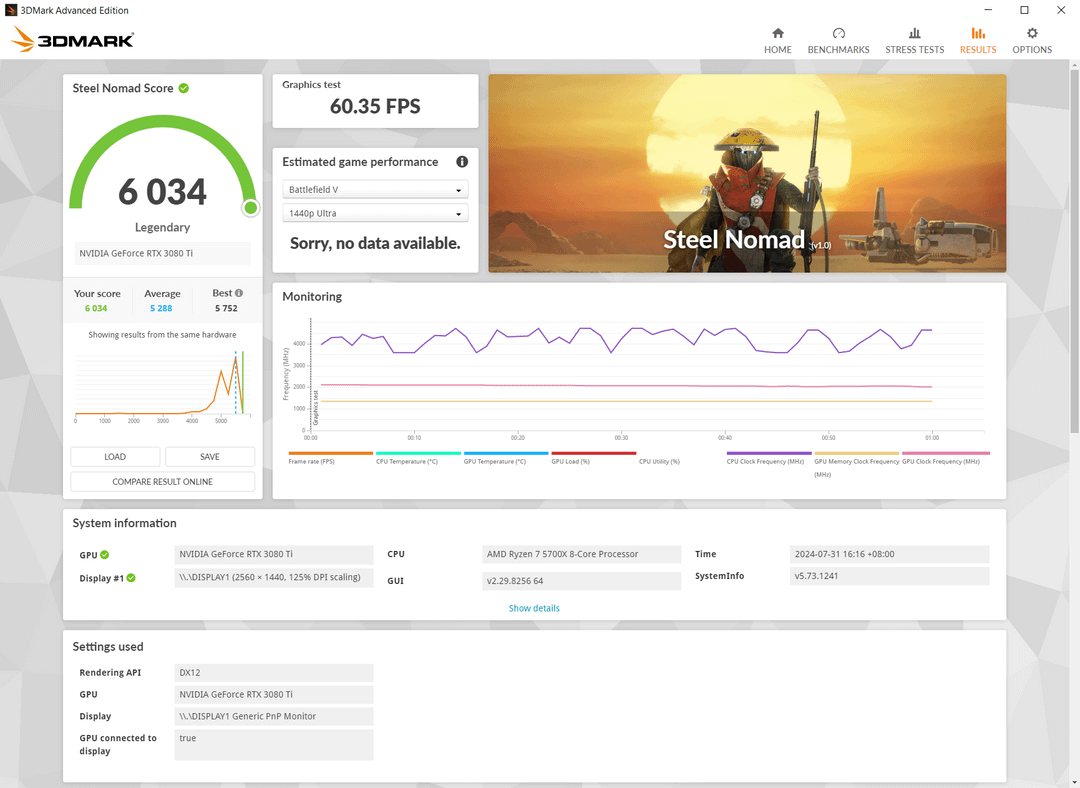Click the CPU Utility (%) legend label

coord(659,462)
